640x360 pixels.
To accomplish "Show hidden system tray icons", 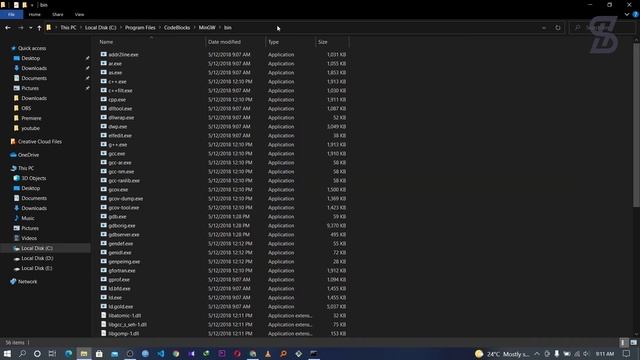I will [x=537, y=353].
